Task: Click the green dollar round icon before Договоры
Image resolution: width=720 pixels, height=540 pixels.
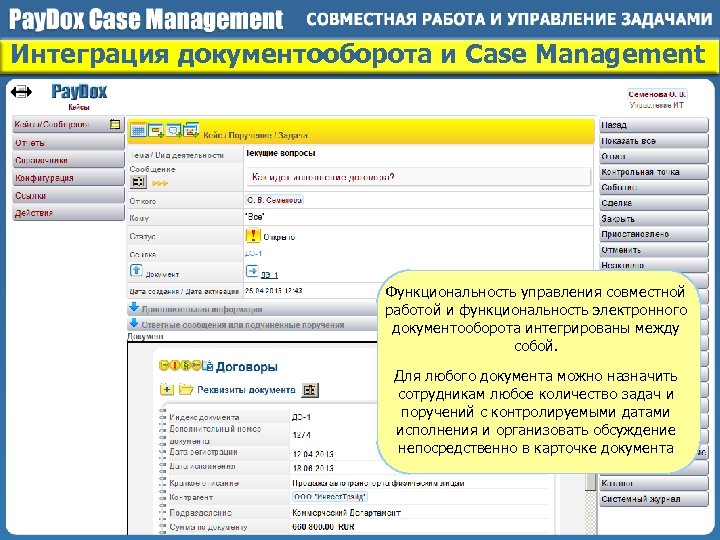Action: click(186, 366)
